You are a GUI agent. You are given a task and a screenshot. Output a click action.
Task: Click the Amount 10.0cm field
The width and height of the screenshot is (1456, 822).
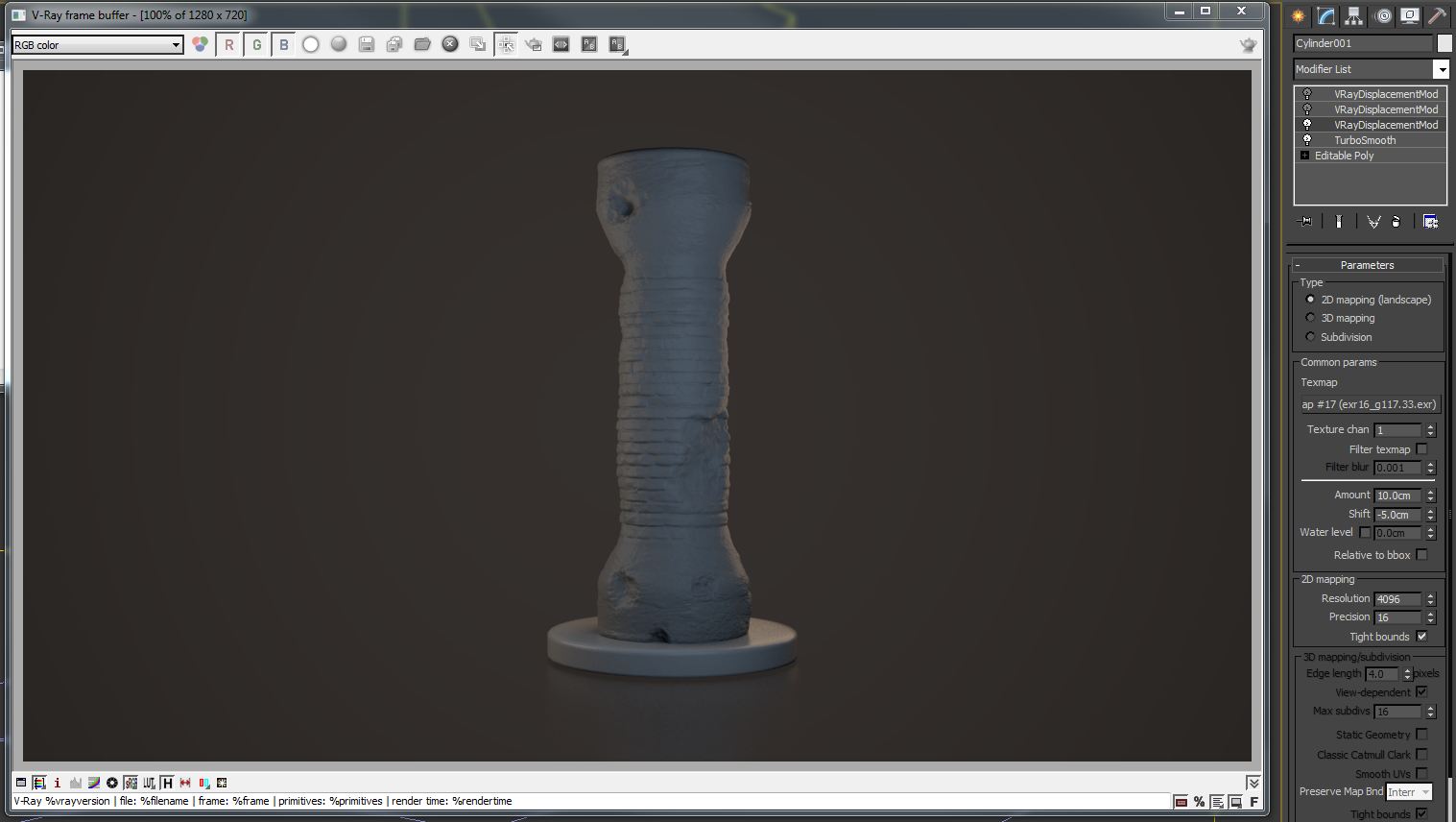1397,496
